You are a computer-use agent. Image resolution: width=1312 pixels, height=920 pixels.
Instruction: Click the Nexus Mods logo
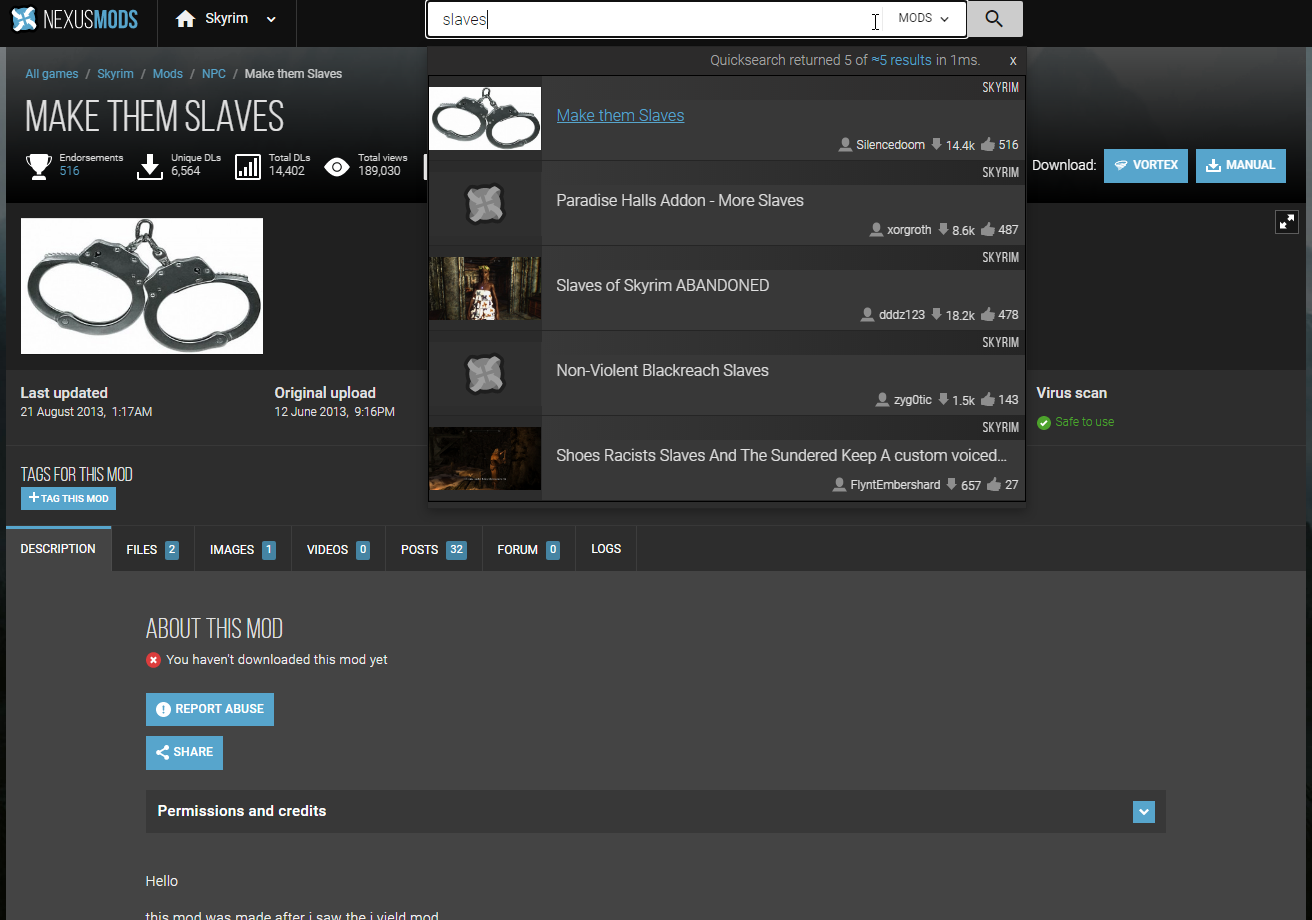tap(75, 19)
